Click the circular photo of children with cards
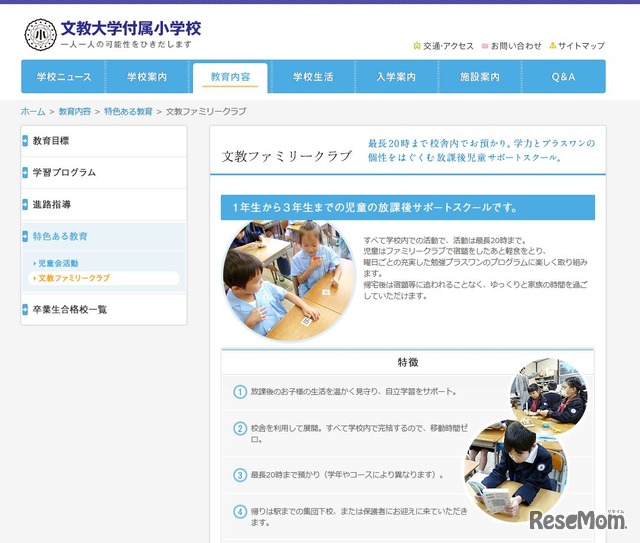 pos(289,280)
